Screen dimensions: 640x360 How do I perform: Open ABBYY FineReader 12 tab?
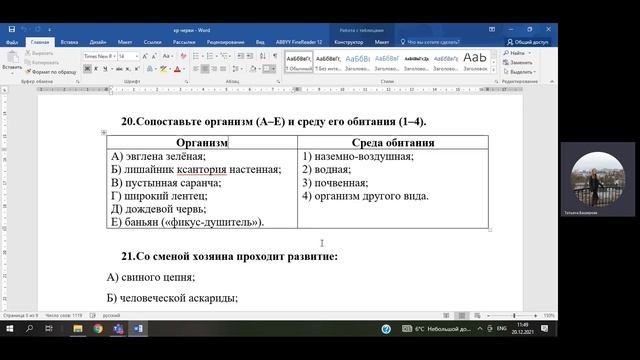point(299,42)
